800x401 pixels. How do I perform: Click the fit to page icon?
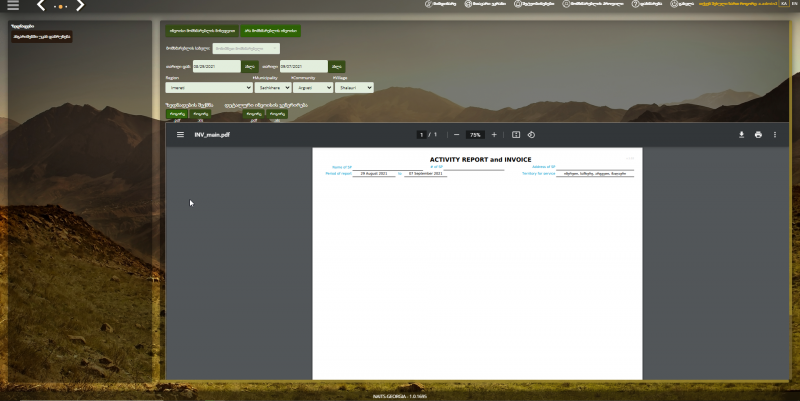point(516,135)
